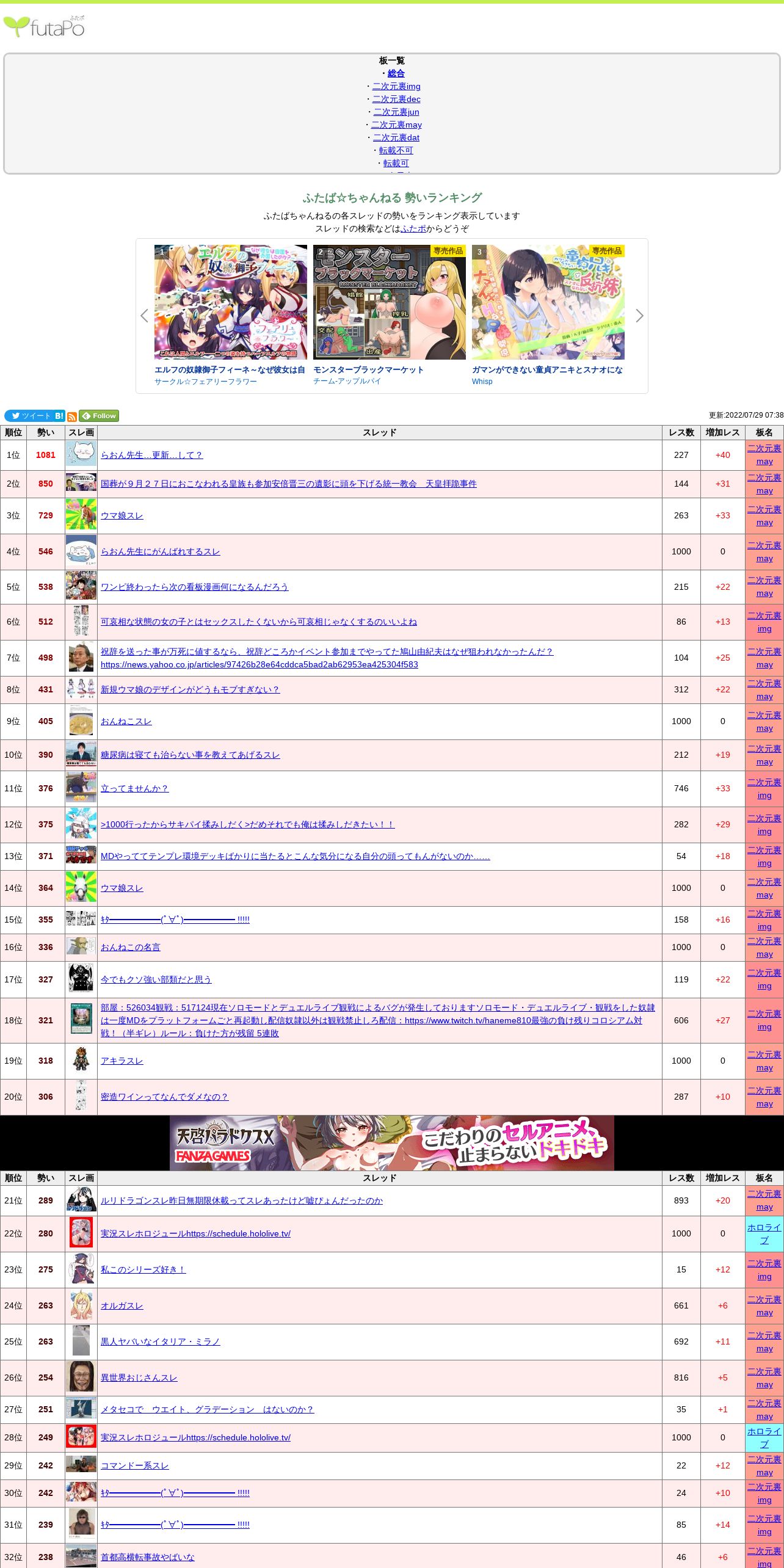Image resolution: width=784 pixels, height=1568 pixels.
Task: Open thread 黒人ヤバいなイタリア・ミラノ
Action: pyautogui.click(x=160, y=1341)
